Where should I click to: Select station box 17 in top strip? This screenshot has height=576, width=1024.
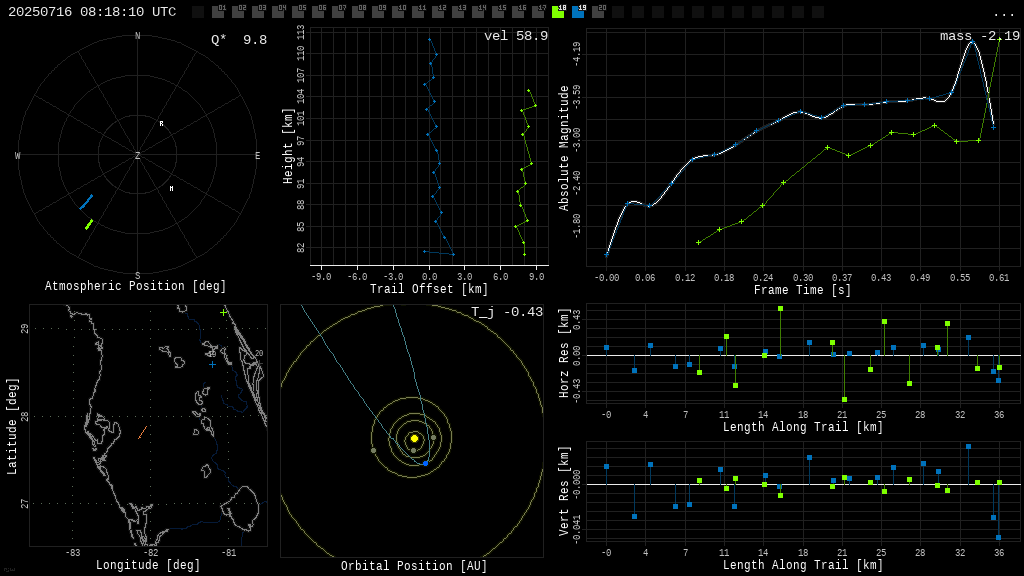(x=538, y=12)
